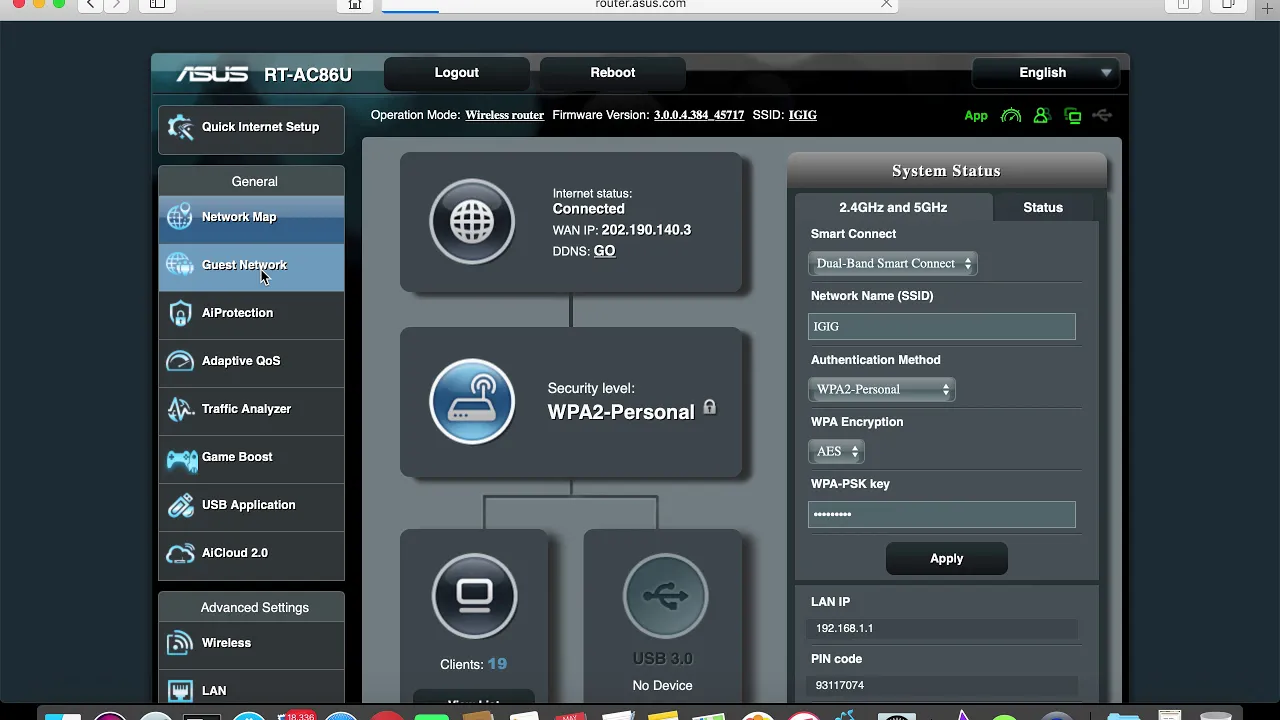Screen dimensions: 1280x720
Task: Open Adaptive QoS settings
Action: pos(251,362)
